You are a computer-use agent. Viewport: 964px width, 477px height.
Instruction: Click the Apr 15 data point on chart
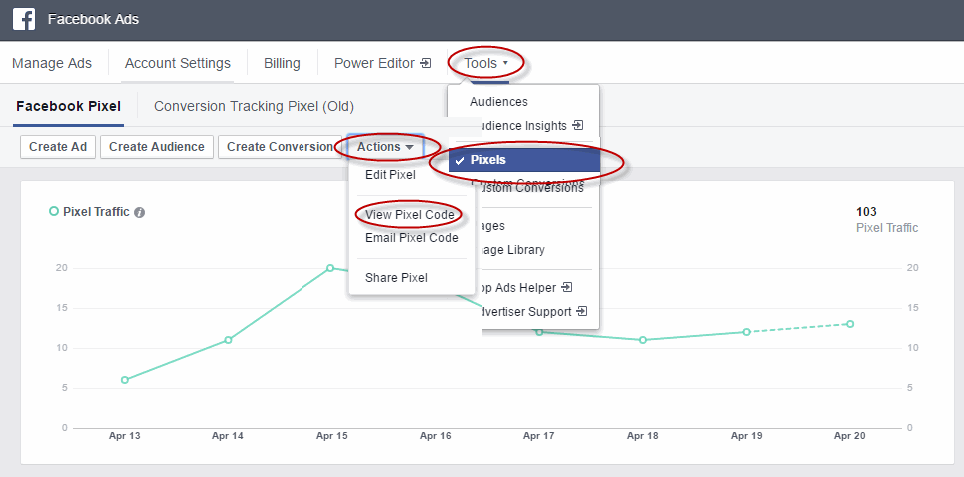tap(330, 268)
